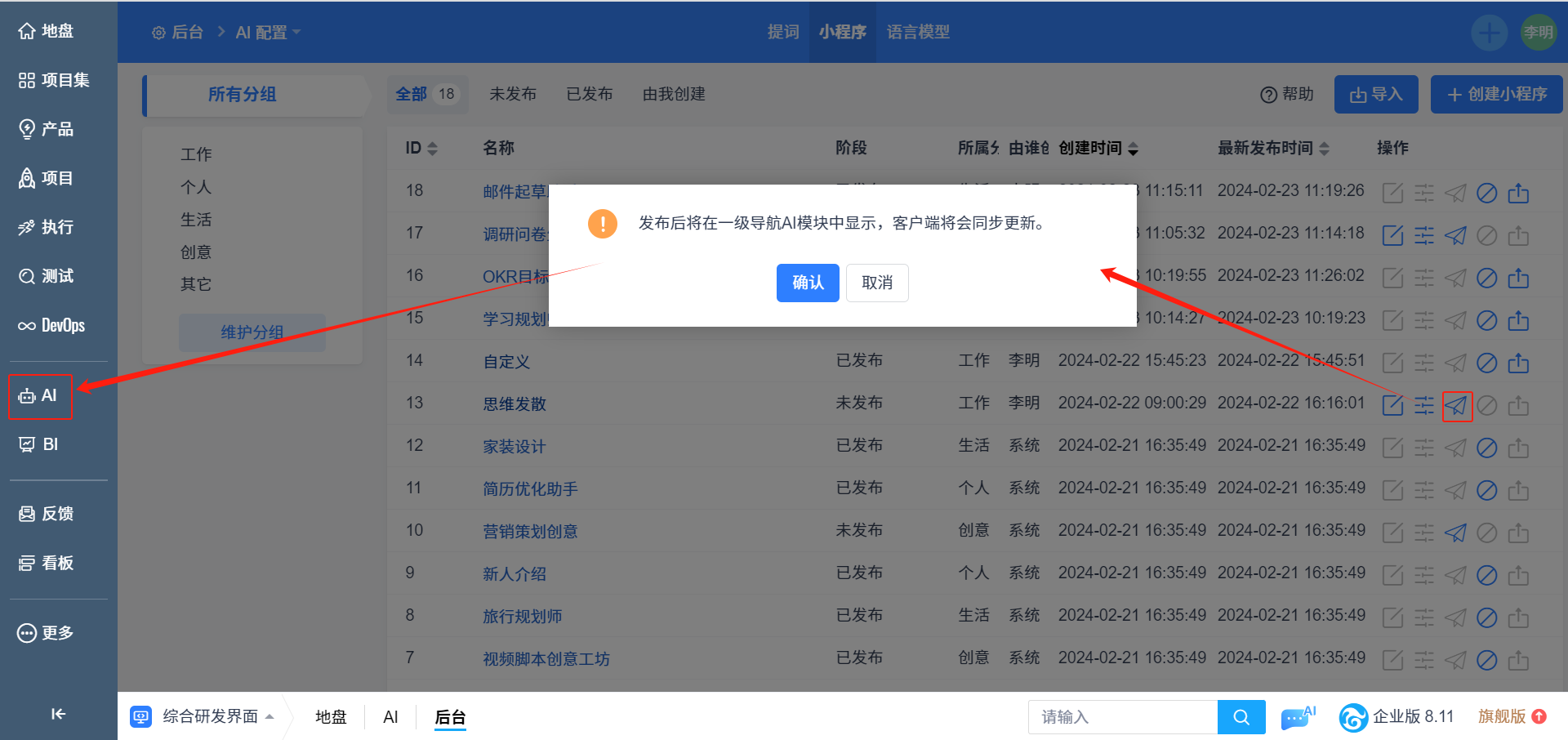Click the edit icon for 调研问卷 row

(x=1392, y=236)
